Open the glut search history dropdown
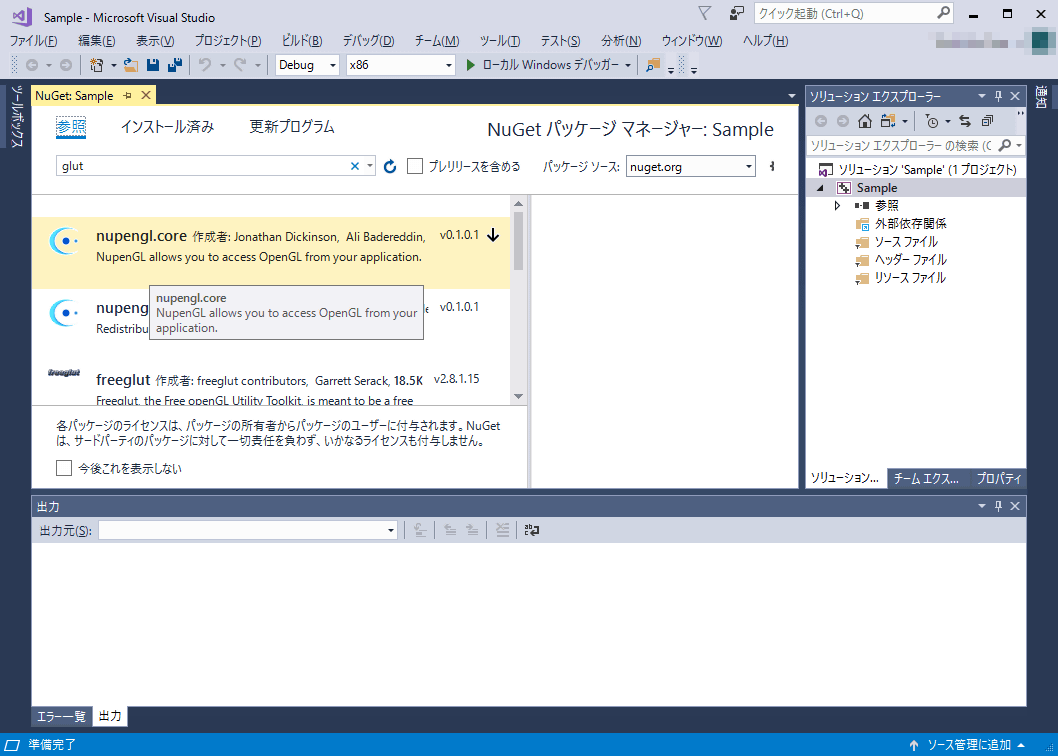 point(370,166)
